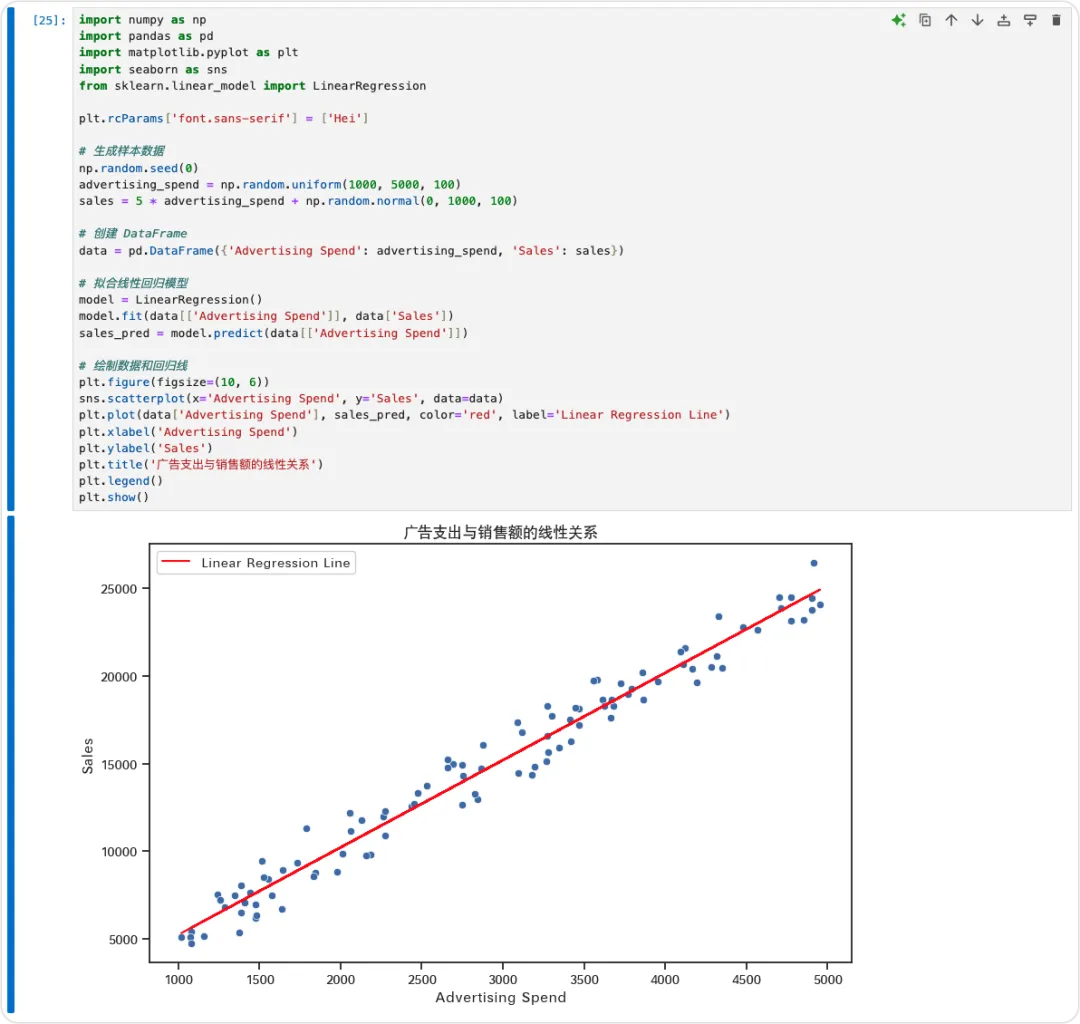The width and height of the screenshot is (1080, 1024).
Task: Click the 'Linear Regression Line' legend entry
Action: coord(276,563)
